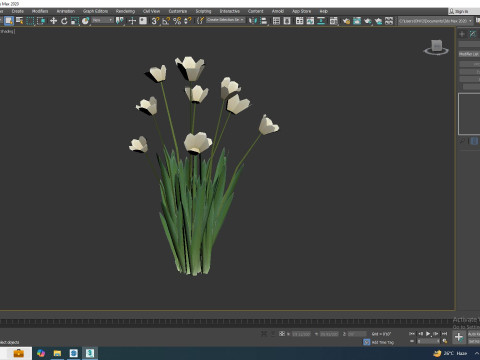This screenshot has width=480, height=360.
Task: Click the Z coordinate input field
Action: tap(357, 334)
